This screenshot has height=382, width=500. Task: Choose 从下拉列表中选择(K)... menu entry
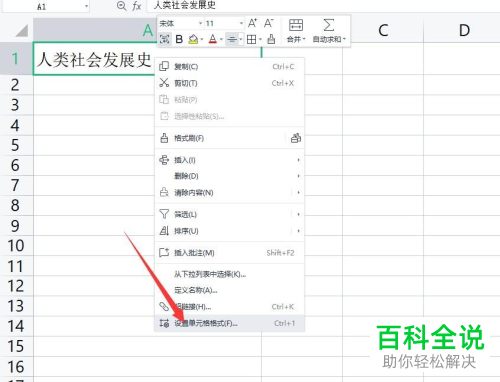[x=229, y=274]
